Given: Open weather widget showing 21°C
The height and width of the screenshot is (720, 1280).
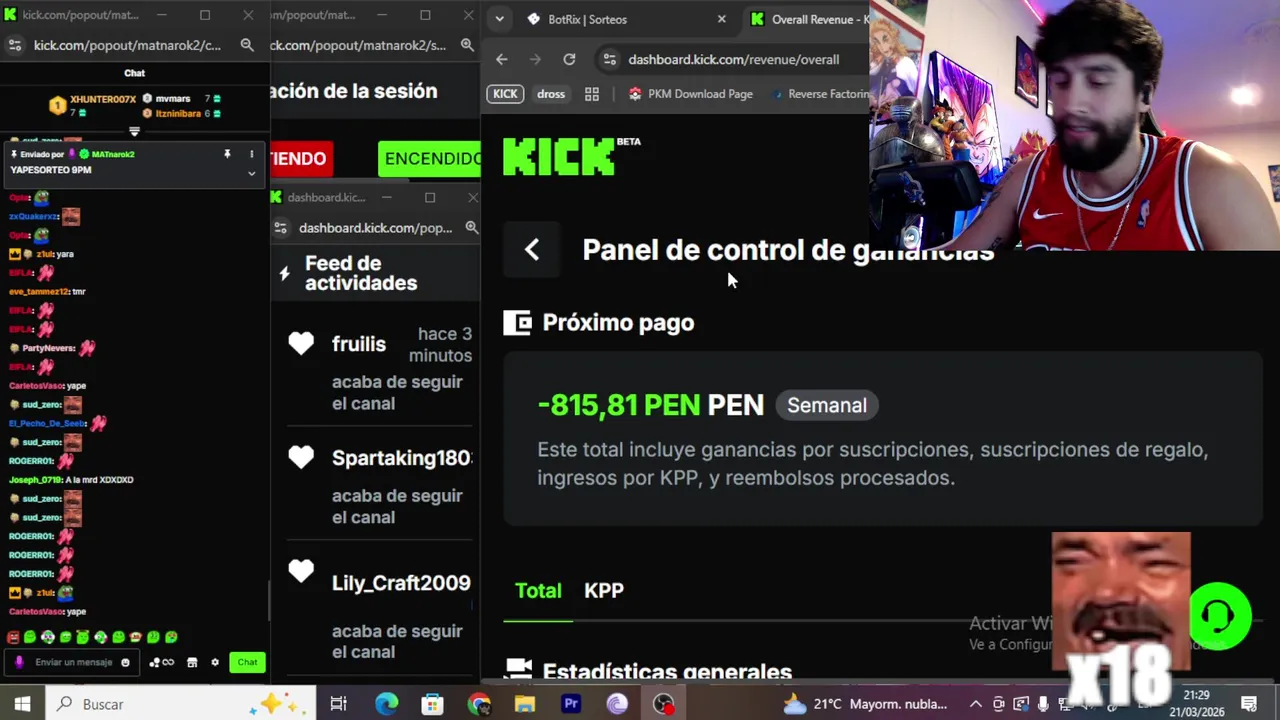Looking at the screenshot, I should 865,704.
